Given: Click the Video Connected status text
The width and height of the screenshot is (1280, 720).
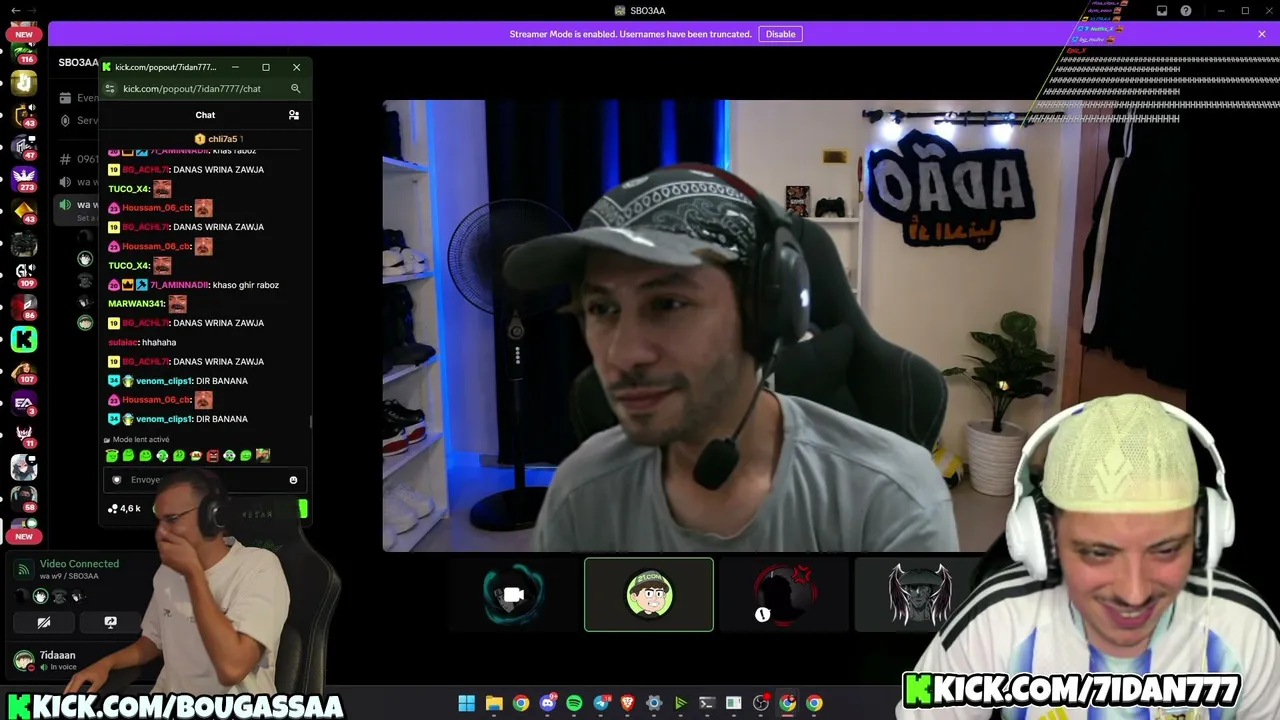Looking at the screenshot, I should (x=79, y=564).
